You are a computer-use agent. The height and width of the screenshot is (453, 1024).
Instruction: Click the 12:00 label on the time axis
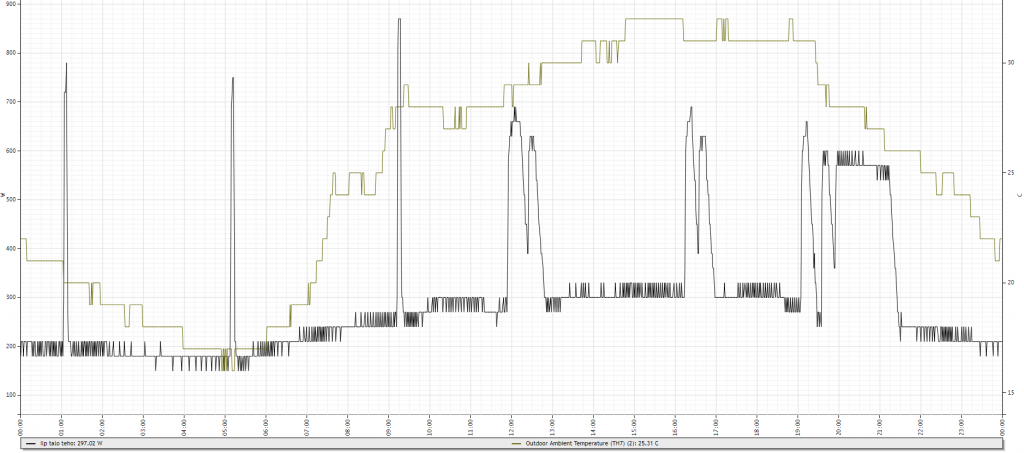coord(511,426)
